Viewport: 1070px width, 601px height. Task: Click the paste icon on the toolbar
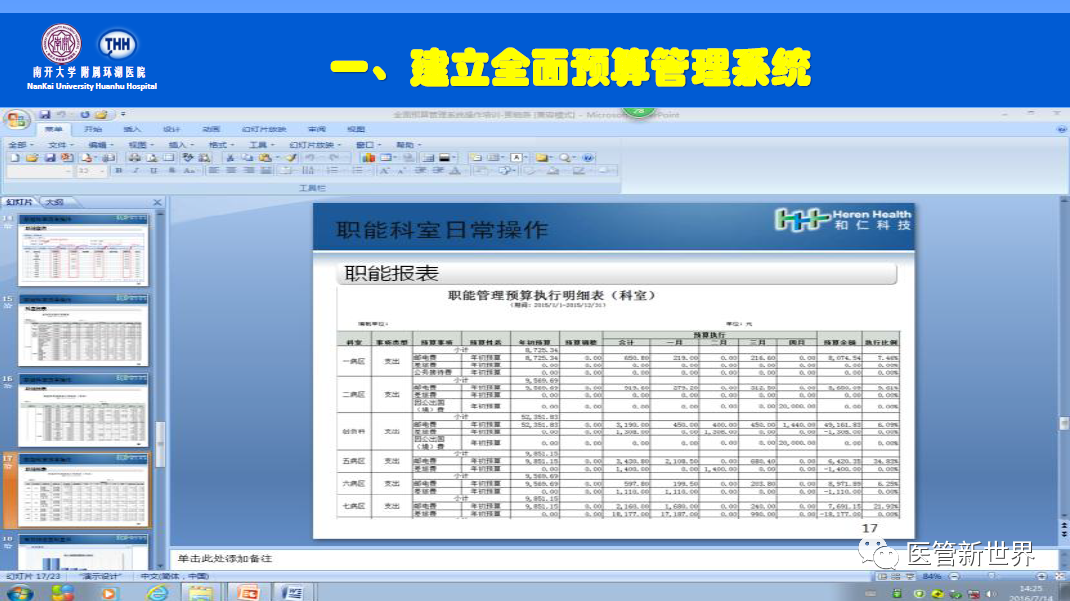tap(263, 158)
